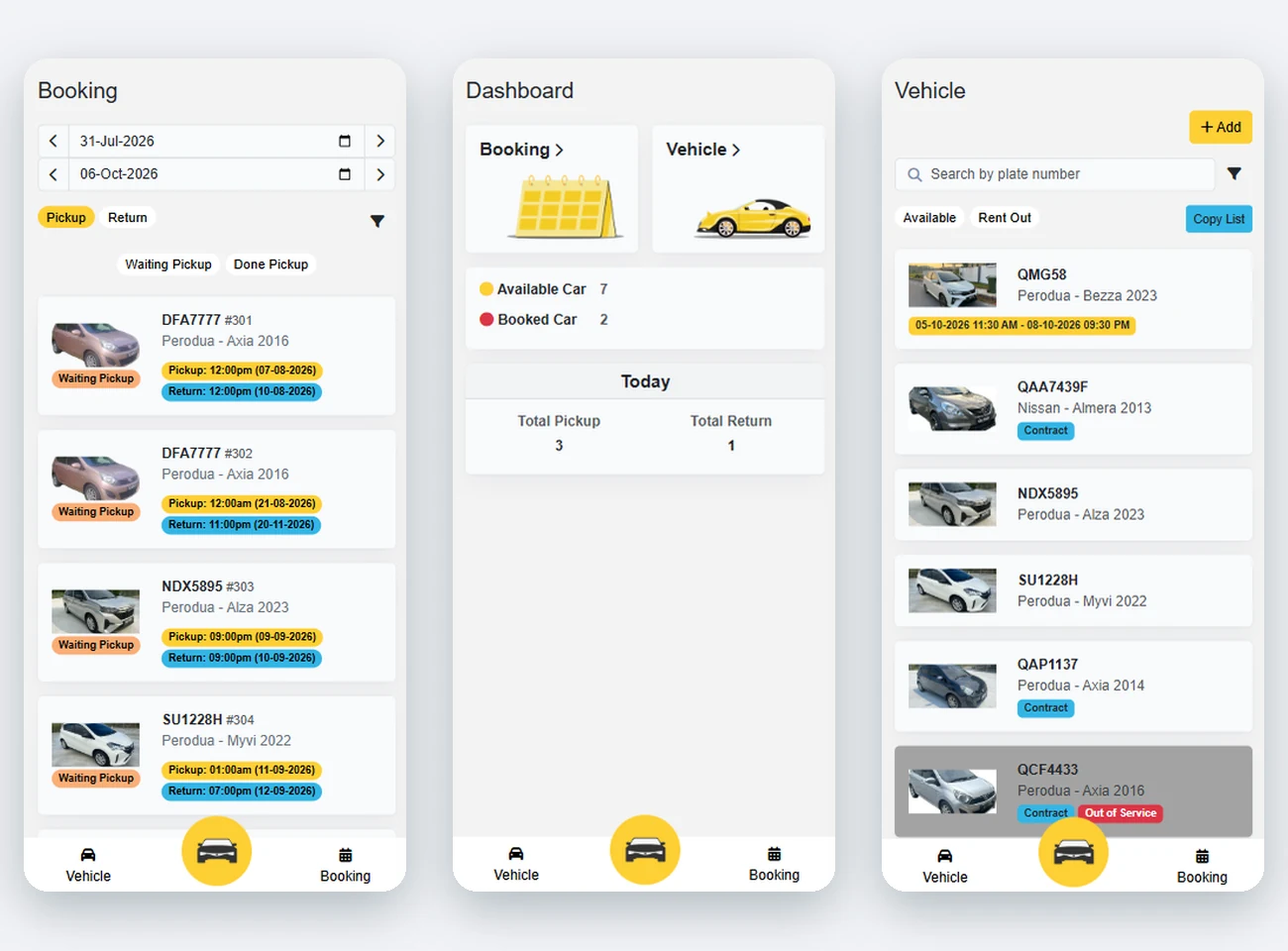The width and height of the screenshot is (1288, 951).
Task: Tap yellow car home button in Vehicle screen
Action: [x=1073, y=852]
